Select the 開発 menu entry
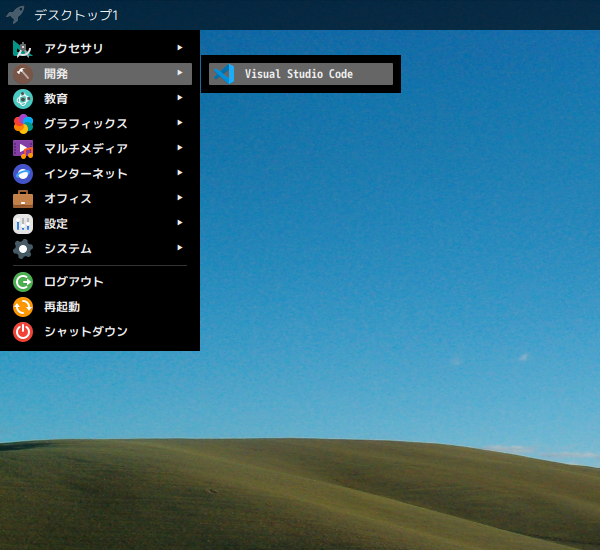The image size is (600, 550). (100, 74)
